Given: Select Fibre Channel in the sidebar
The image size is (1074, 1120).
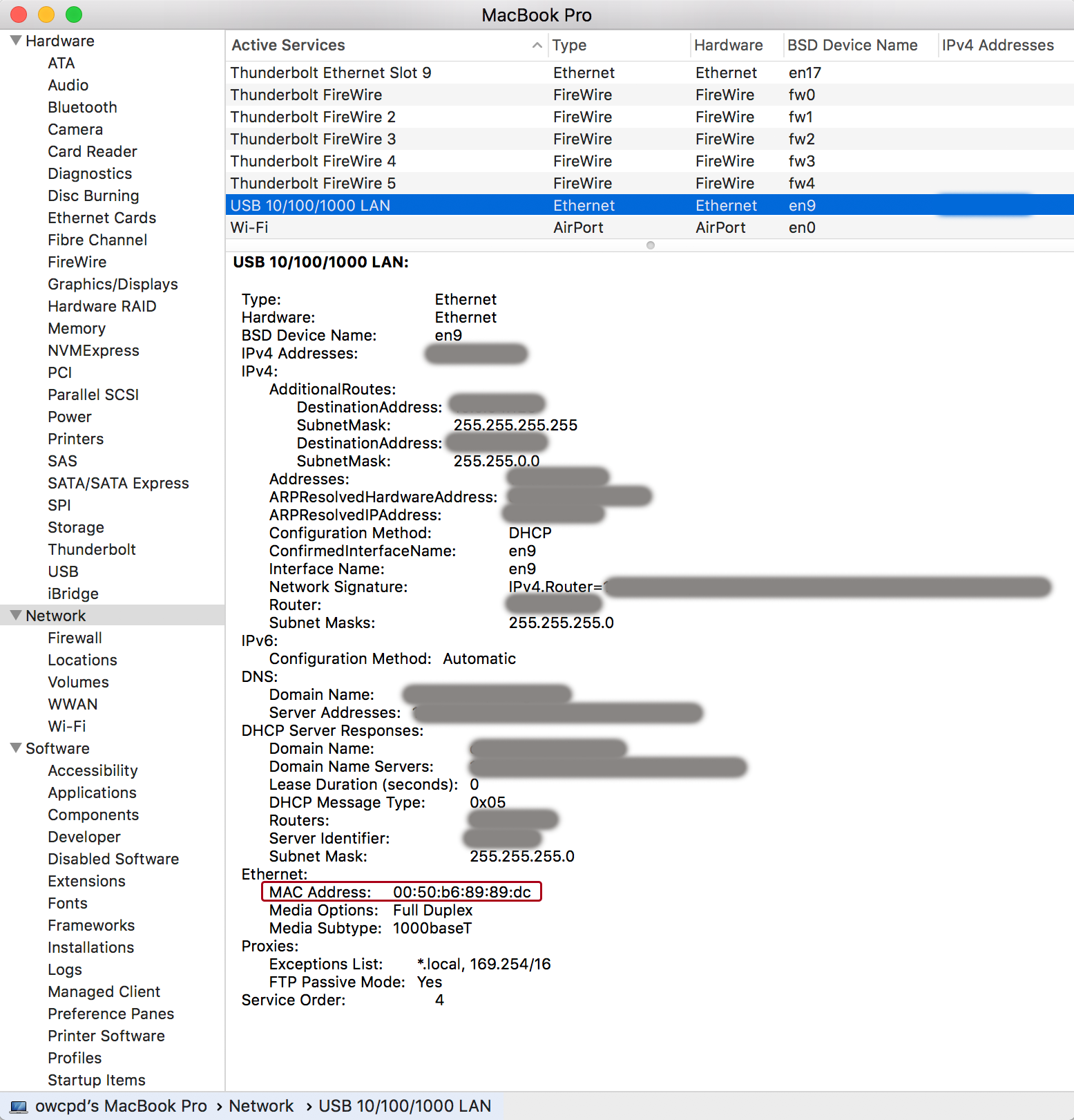Looking at the screenshot, I should tap(97, 240).
